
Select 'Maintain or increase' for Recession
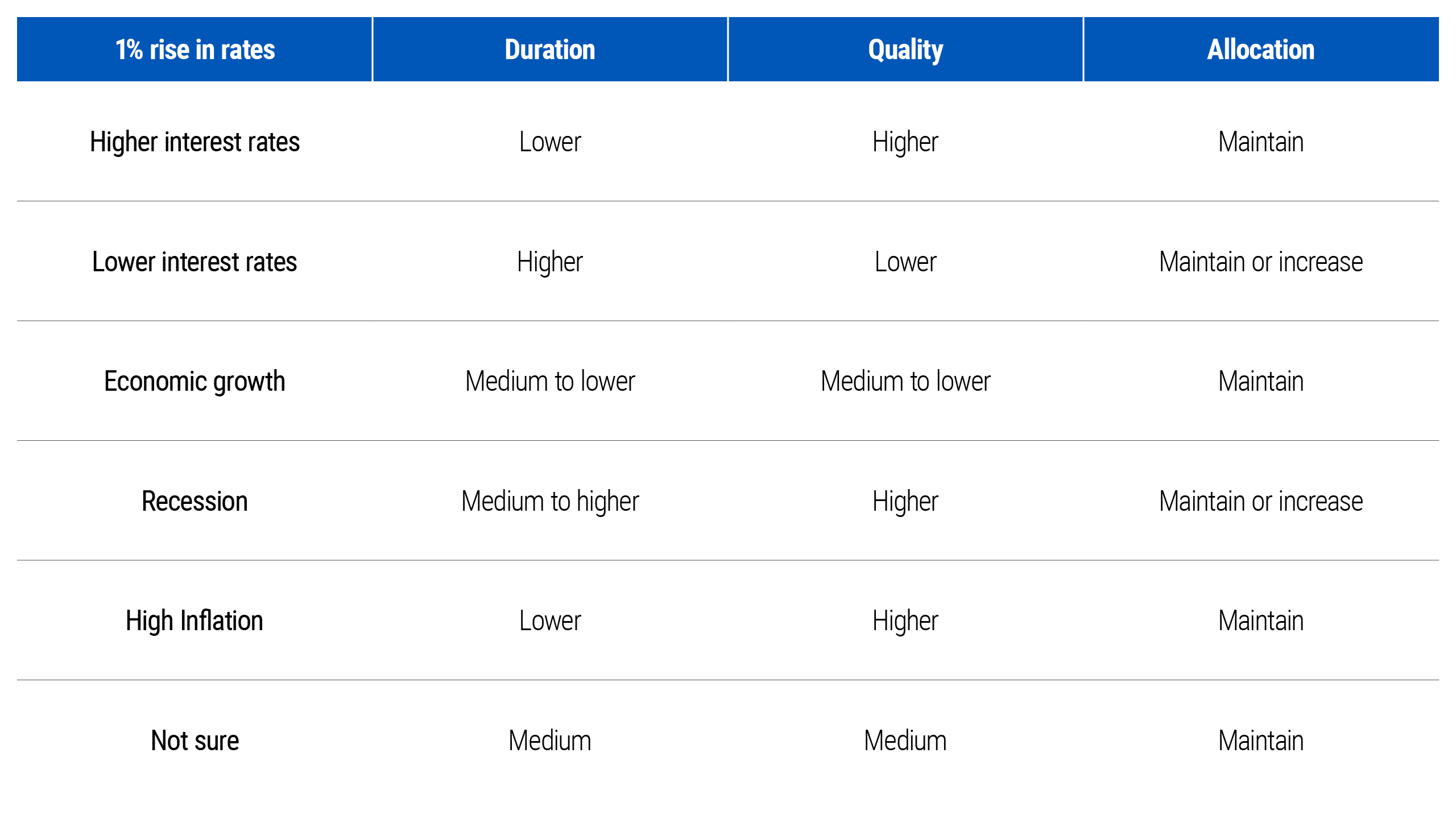(x=1261, y=501)
